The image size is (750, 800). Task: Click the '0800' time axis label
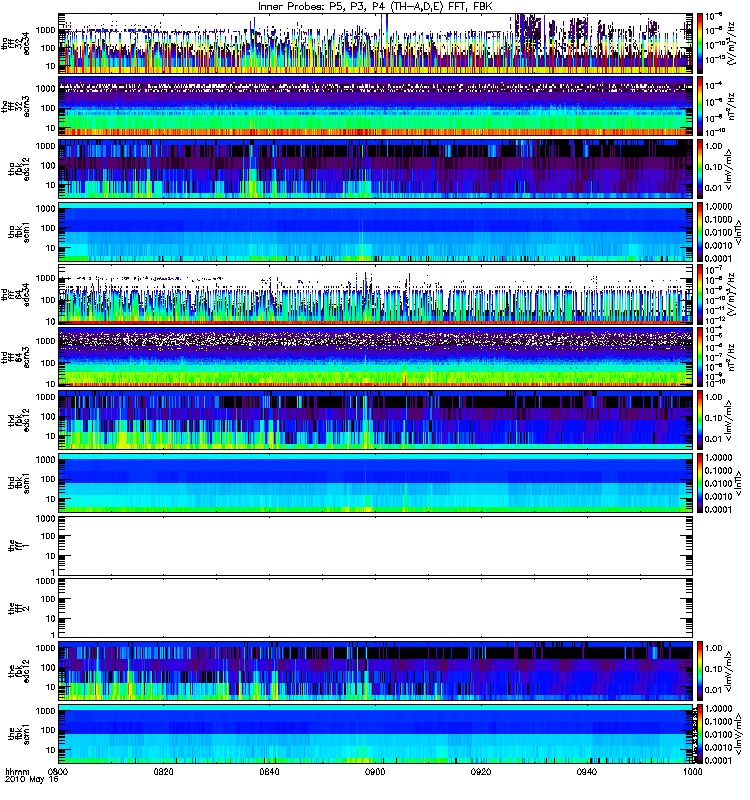point(58,771)
